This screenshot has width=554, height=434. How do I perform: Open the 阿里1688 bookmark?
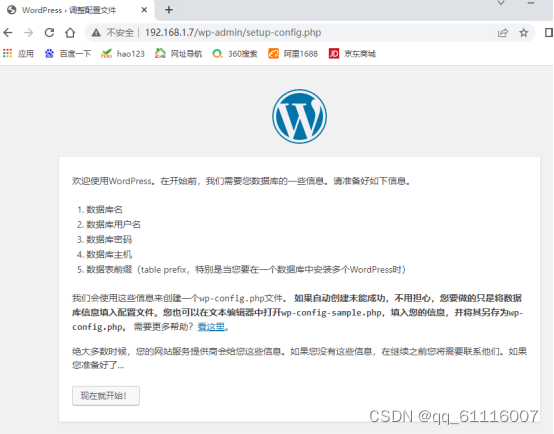[x=293, y=54]
